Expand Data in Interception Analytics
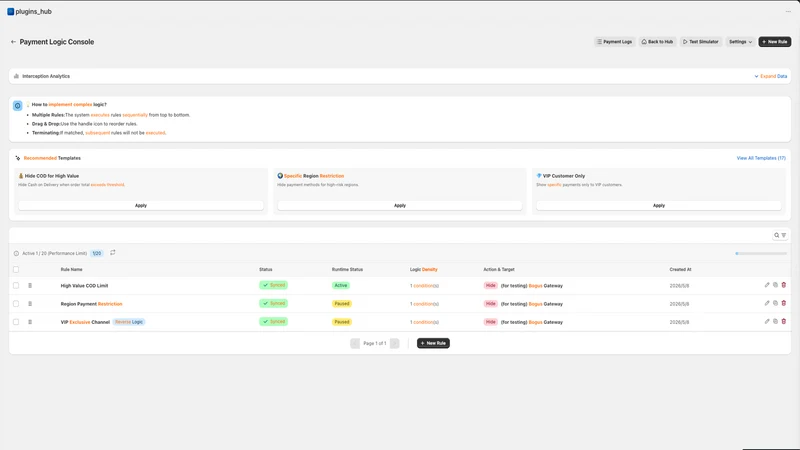800x450 pixels. [770, 76]
